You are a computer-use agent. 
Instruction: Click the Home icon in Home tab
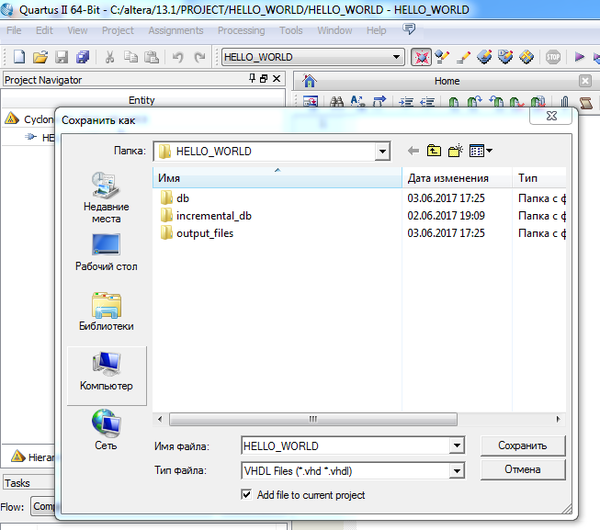(310, 81)
